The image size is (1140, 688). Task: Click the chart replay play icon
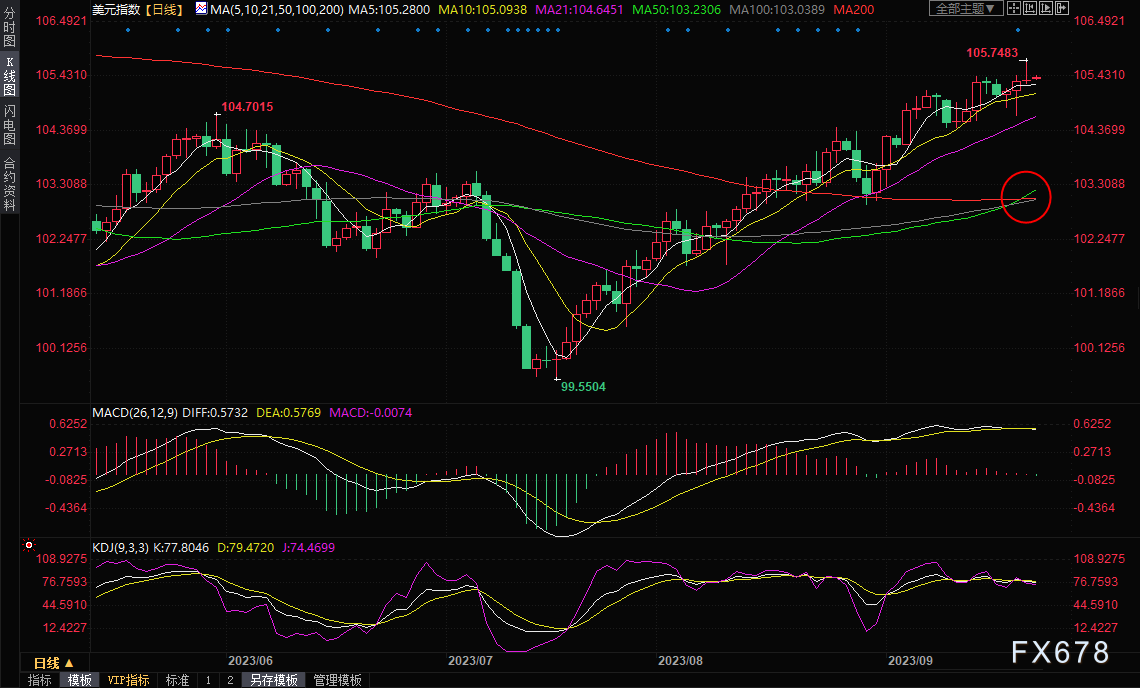tap(1045, 9)
